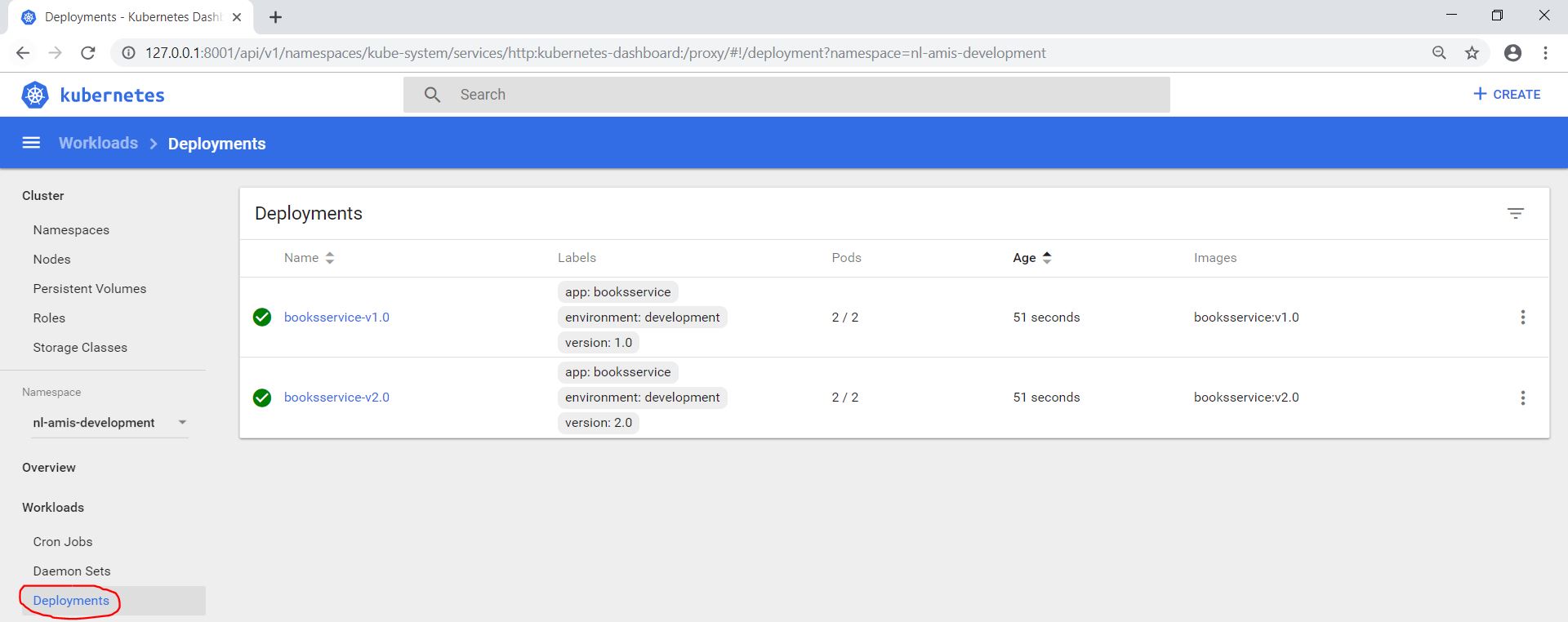Open the booksservice-v2.0 deployment link

tap(336, 398)
